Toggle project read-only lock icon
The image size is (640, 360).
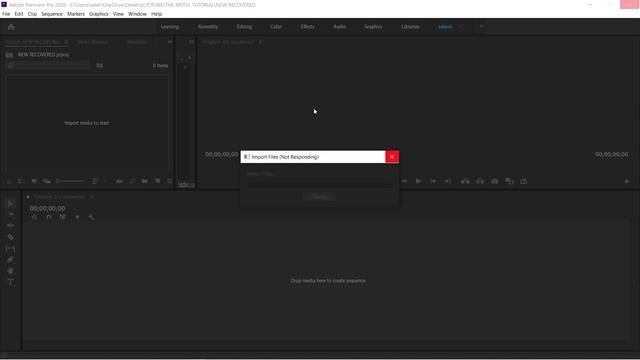coord(9,181)
